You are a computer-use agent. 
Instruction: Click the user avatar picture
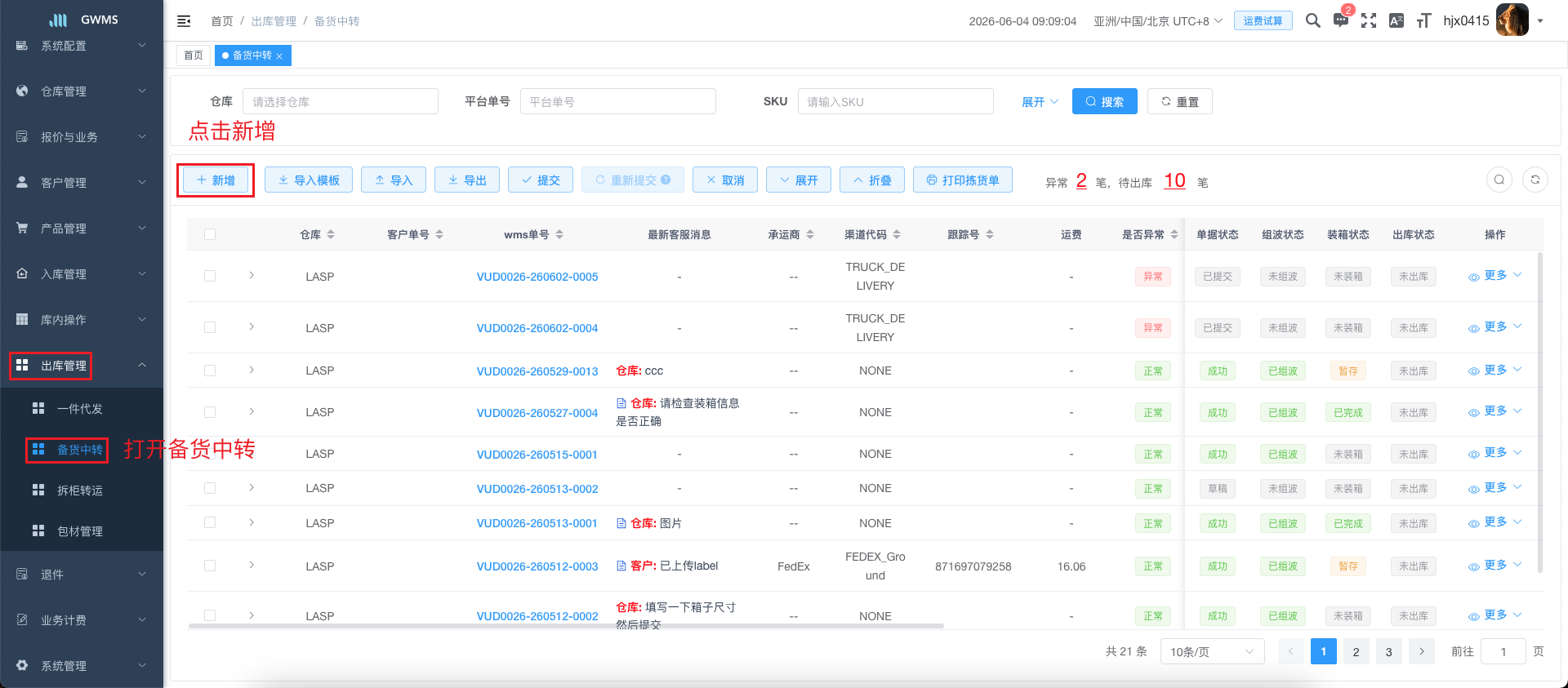tap(1512, 20)
